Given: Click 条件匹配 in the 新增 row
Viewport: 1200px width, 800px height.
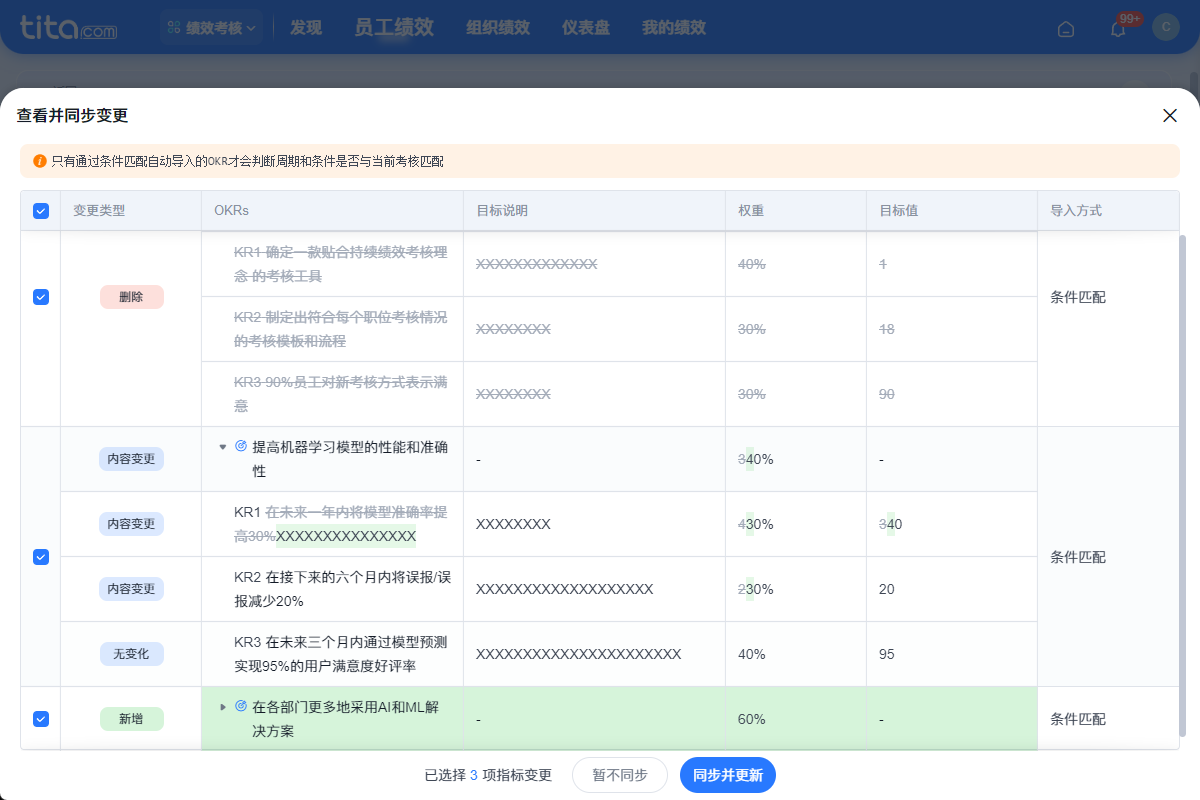Looking at the screenshot, I should point(1078,719).
